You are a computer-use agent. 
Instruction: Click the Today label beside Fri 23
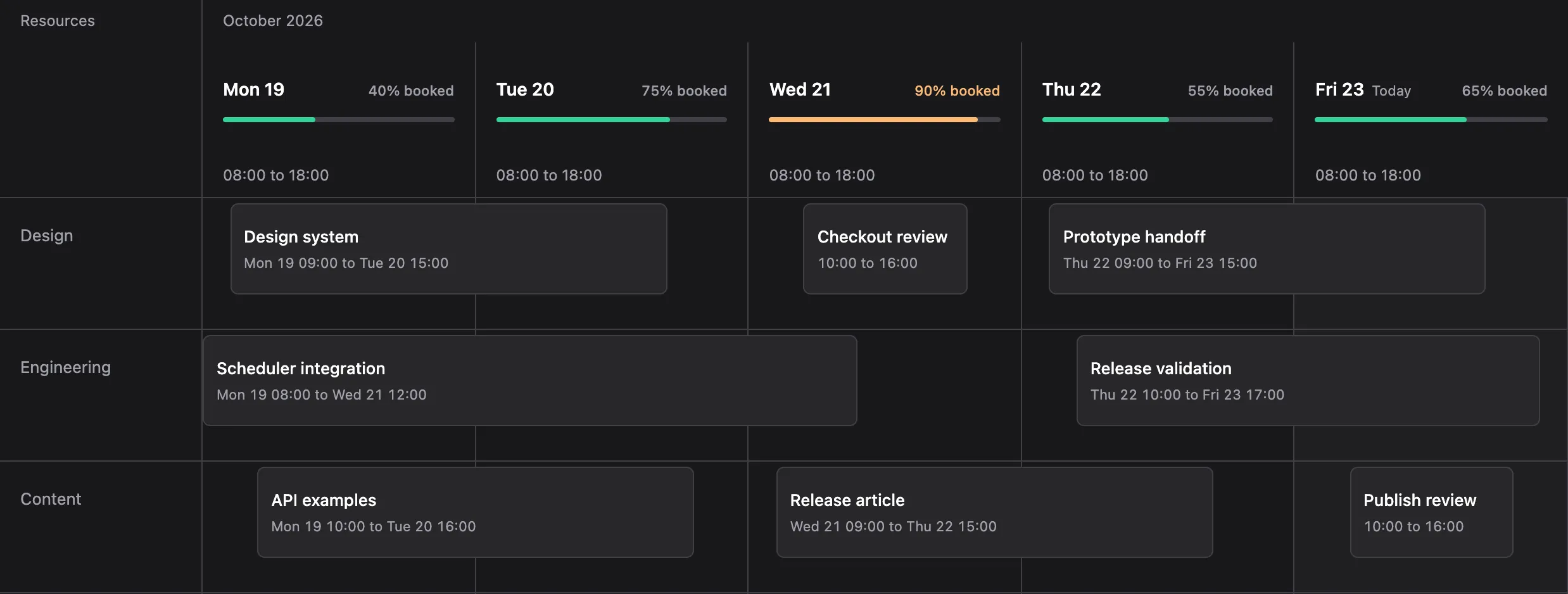(1391, 91)
